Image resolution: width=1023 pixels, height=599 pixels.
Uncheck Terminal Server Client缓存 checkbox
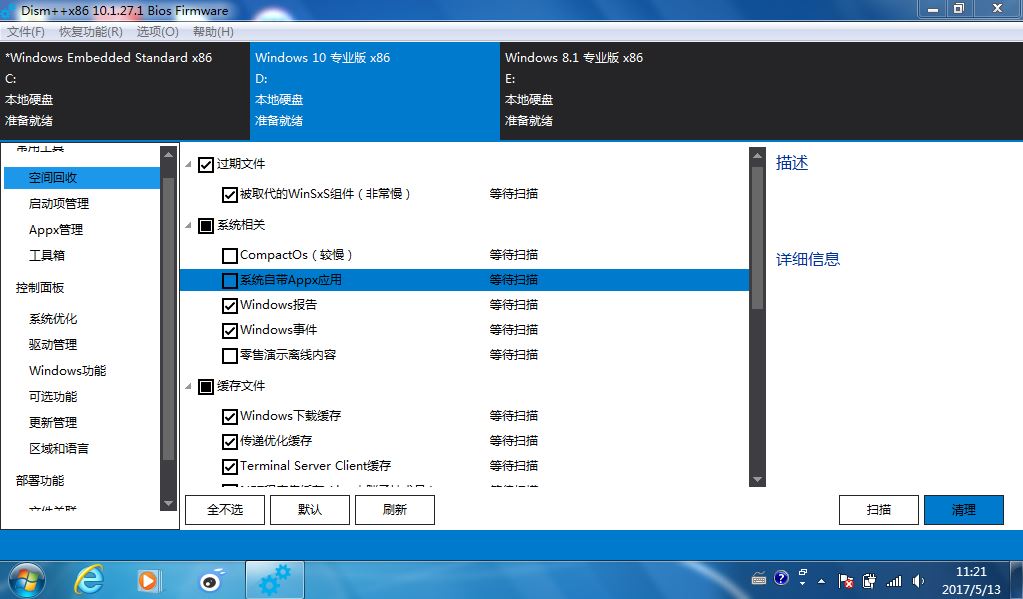pos(230,467)
